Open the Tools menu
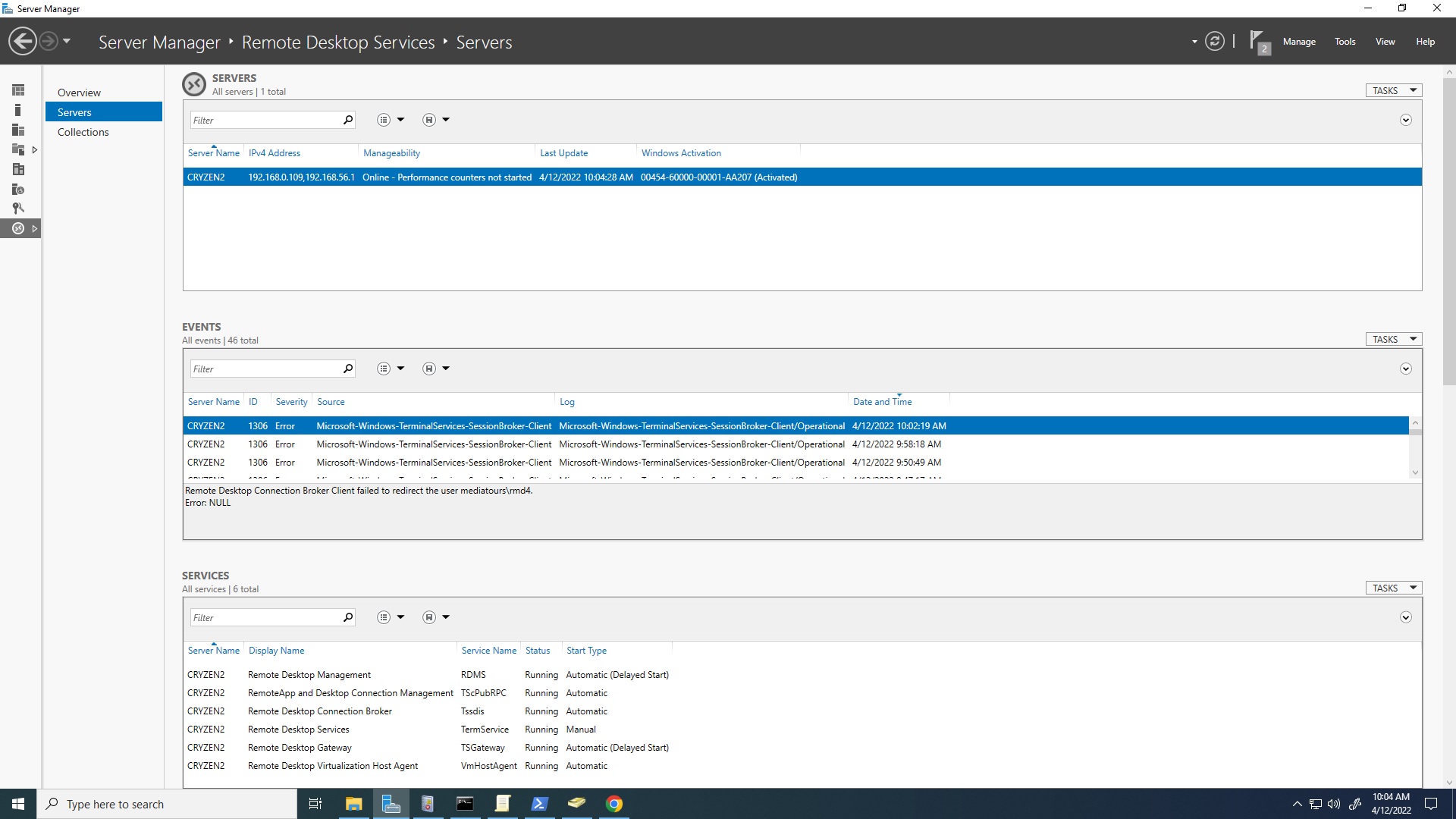 pos(1345,42)
